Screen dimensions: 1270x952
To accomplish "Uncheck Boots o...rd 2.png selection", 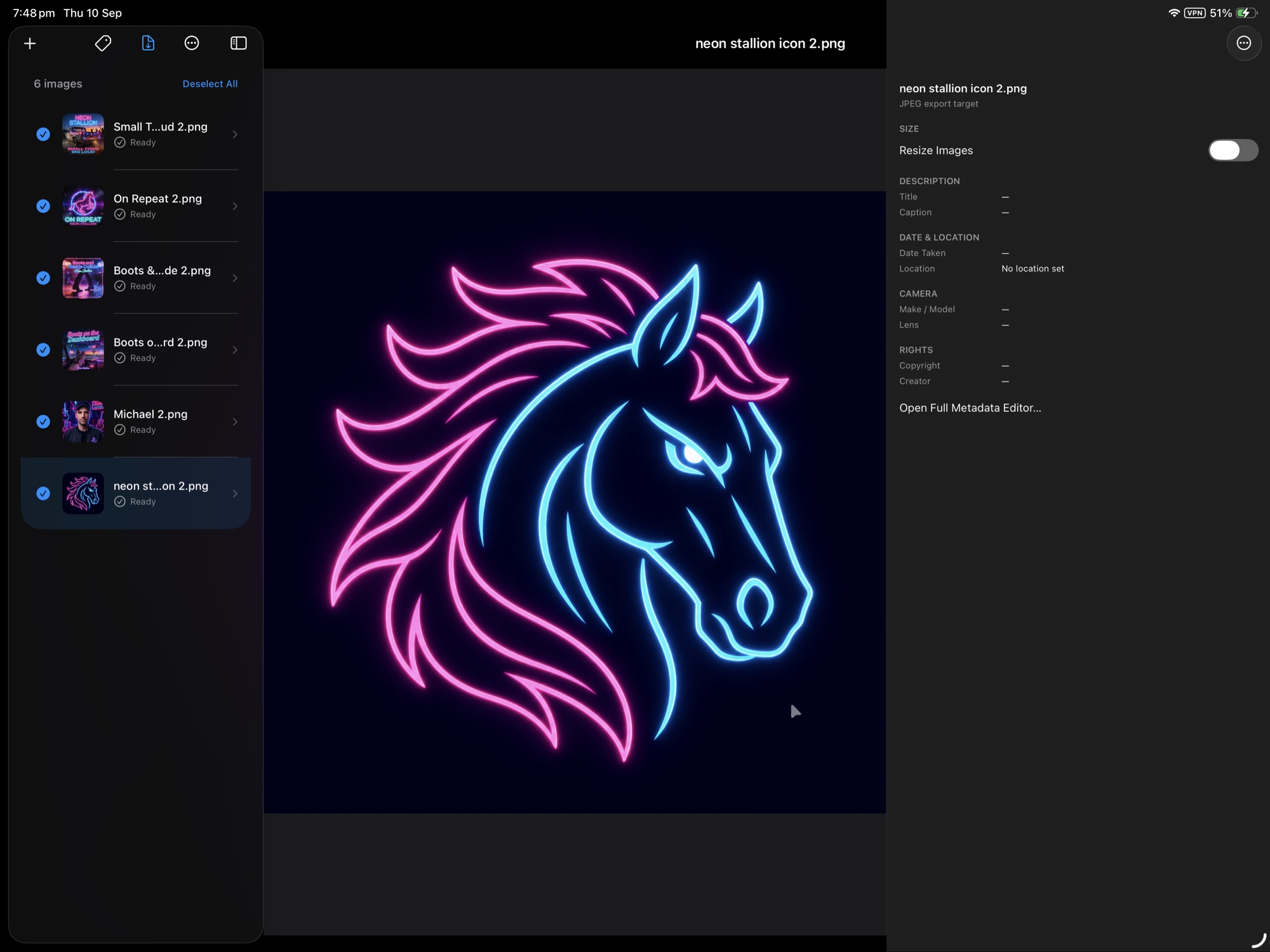I will pyautogui.click(x=43, y=350).
